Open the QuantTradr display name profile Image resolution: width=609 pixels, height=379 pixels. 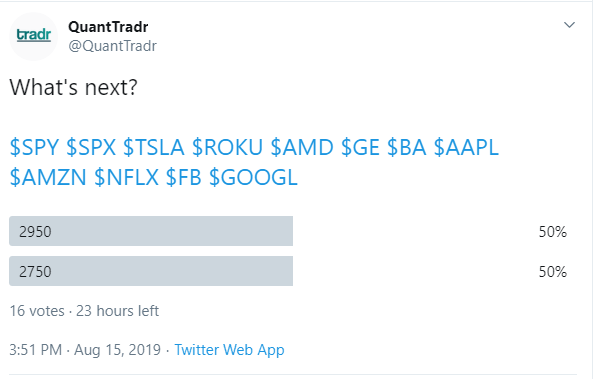tap(108, 27)
